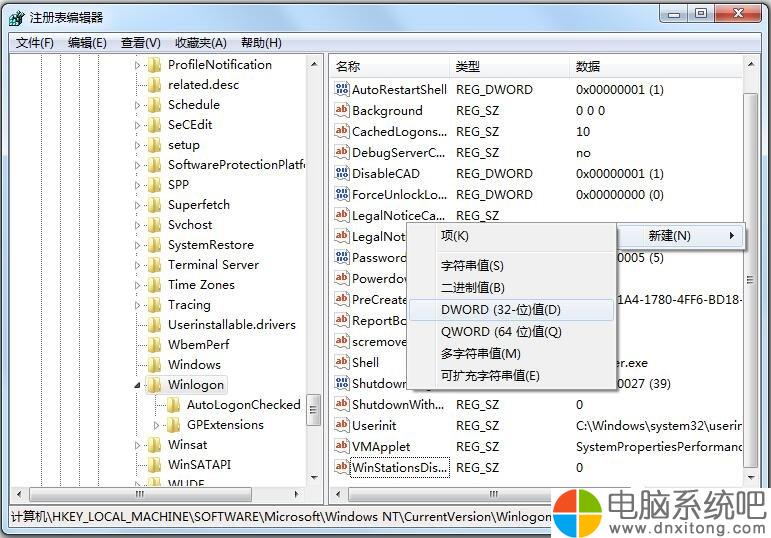Select the related.desc tree item

pos(203,85)
